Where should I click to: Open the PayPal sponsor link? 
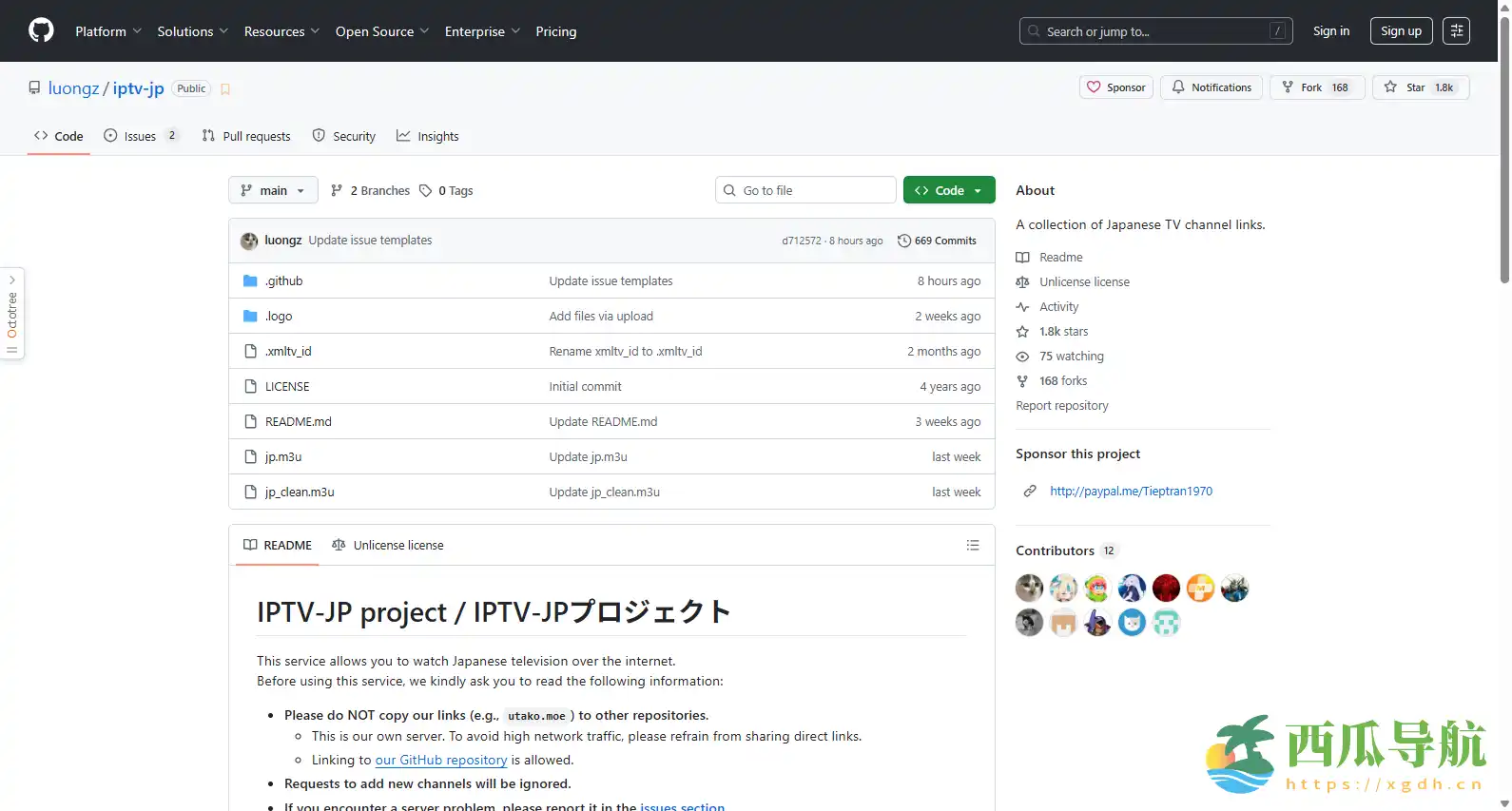pos(1131,492)
